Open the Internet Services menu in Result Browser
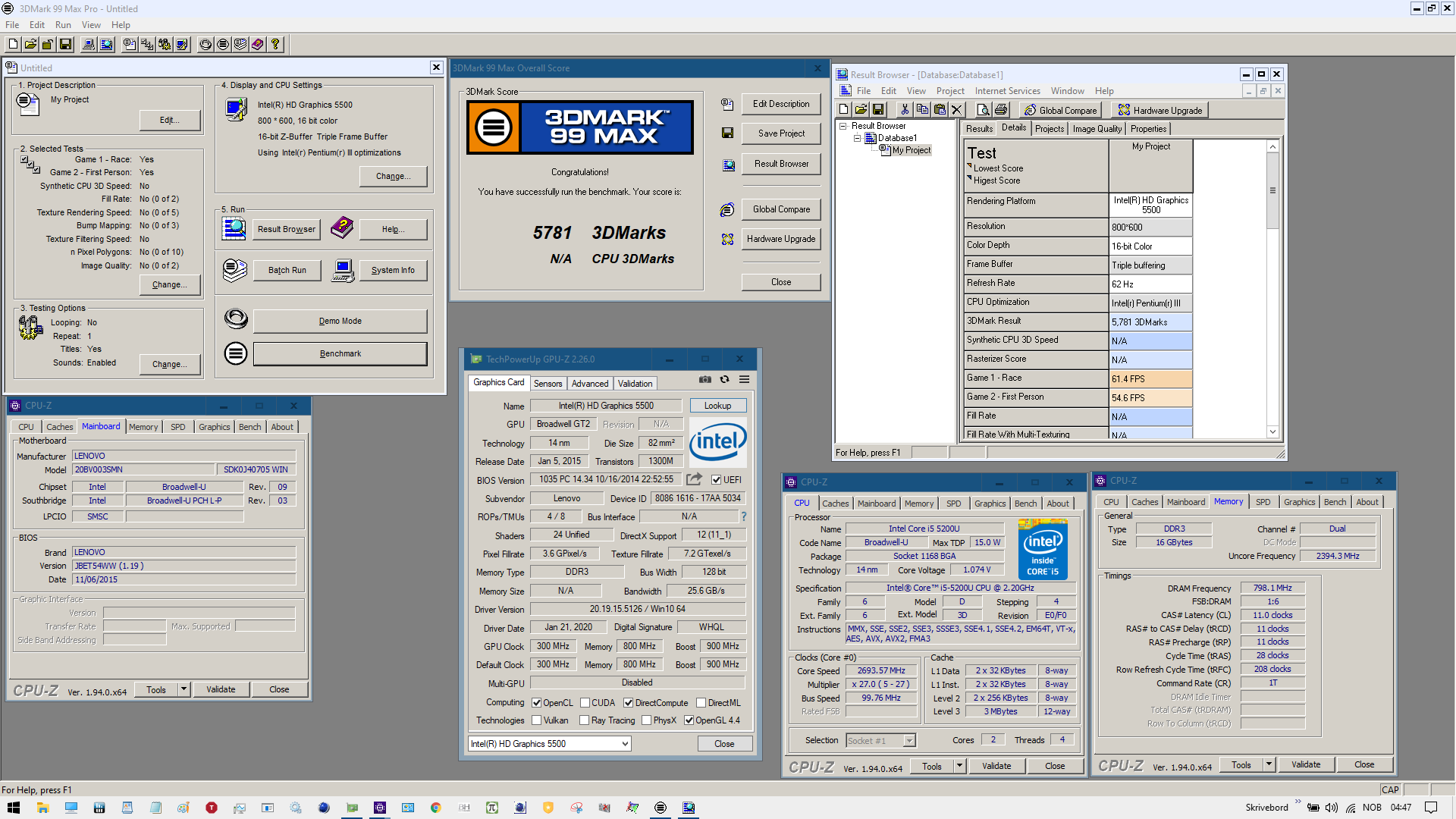The width and height of the screenshot is (1456, 819). point(1007,91)
